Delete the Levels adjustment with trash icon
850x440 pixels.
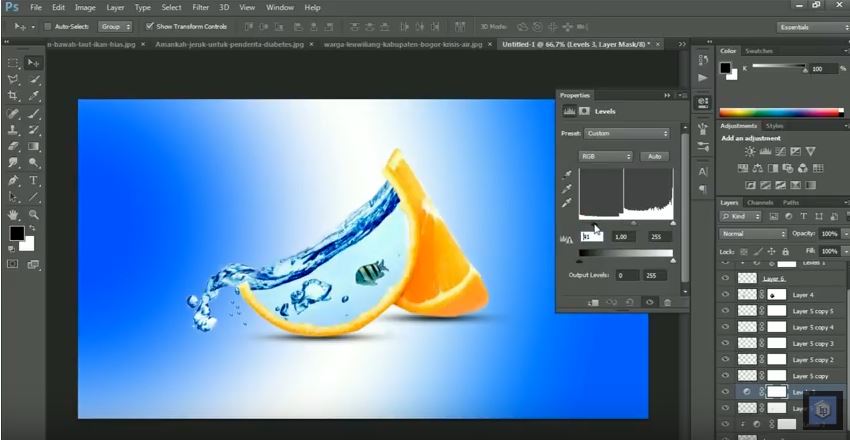pos(667,302)
